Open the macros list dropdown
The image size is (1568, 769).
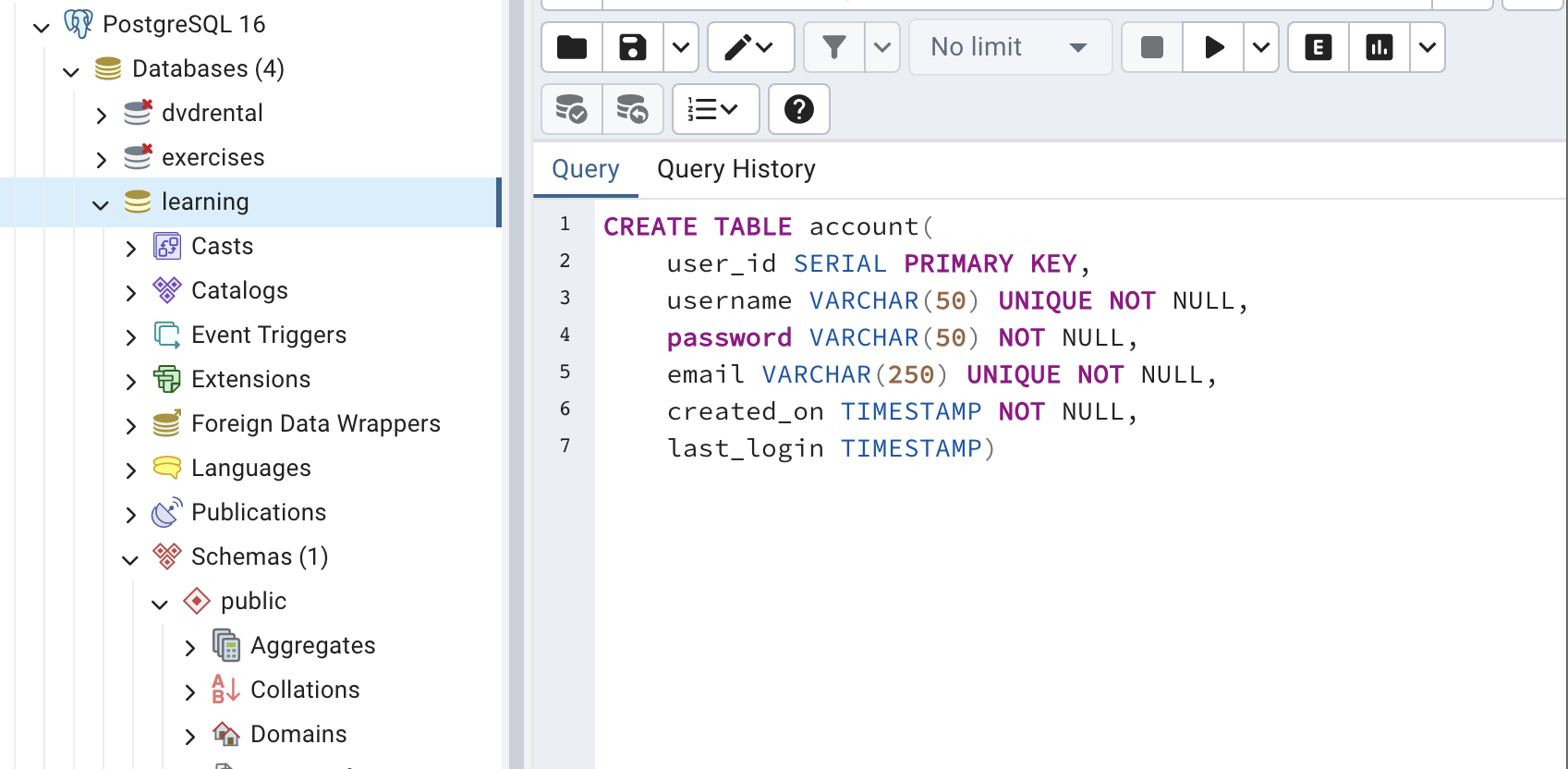click(x=715, y=109)
